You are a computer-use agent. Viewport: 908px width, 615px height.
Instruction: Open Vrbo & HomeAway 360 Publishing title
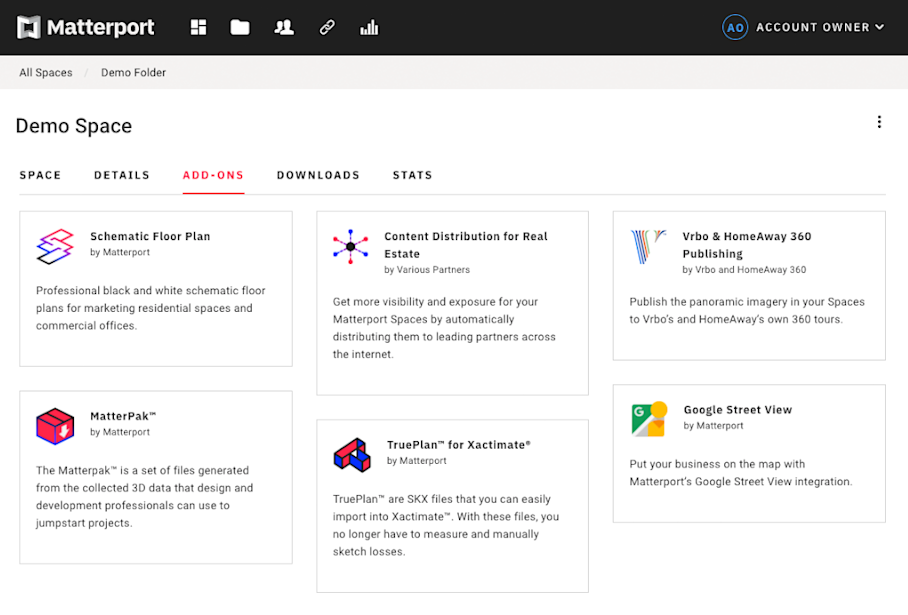pyautogui.click(x=746, y=245)
